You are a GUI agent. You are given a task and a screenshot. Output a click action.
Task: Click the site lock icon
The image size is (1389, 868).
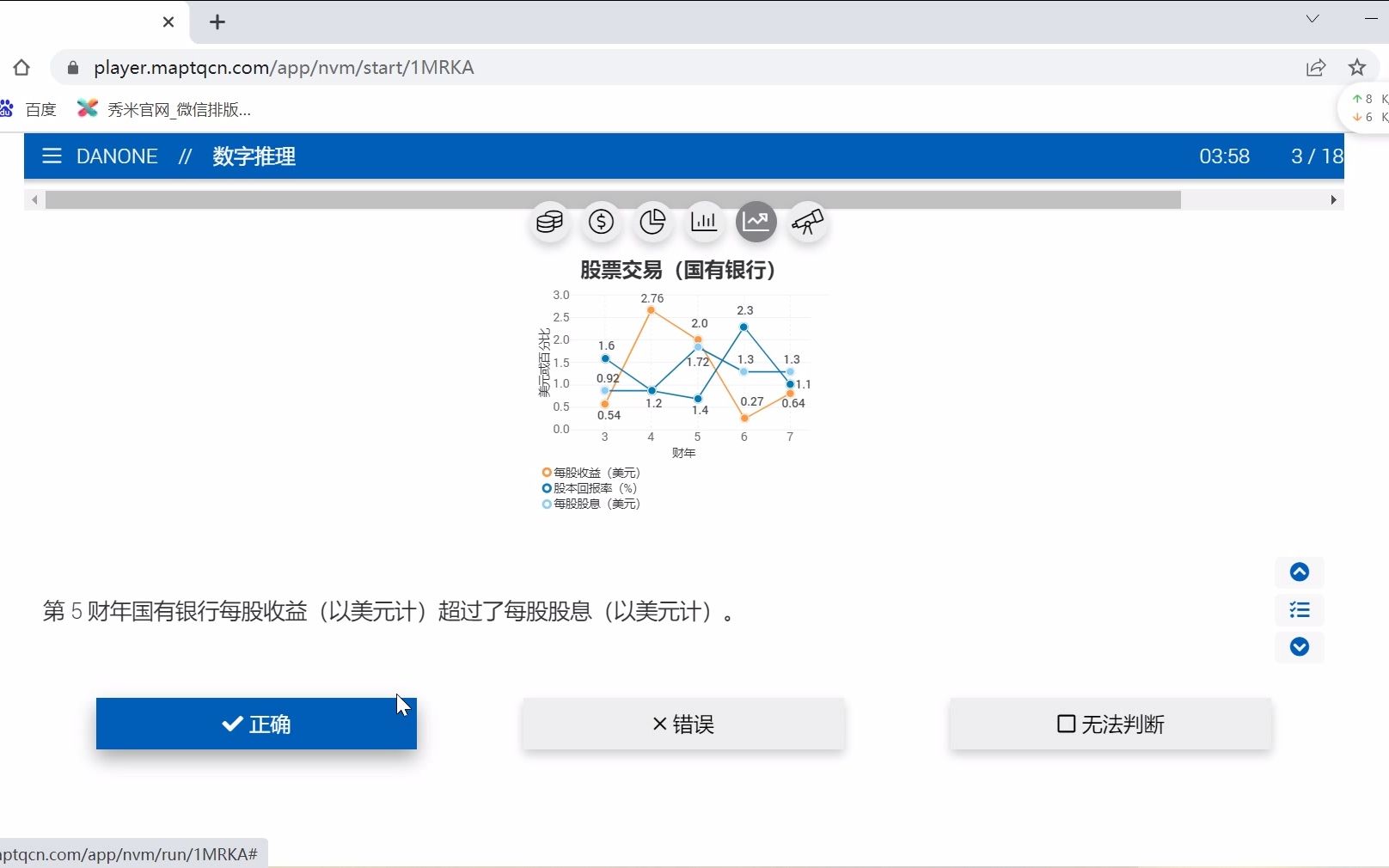click(73, 68)
